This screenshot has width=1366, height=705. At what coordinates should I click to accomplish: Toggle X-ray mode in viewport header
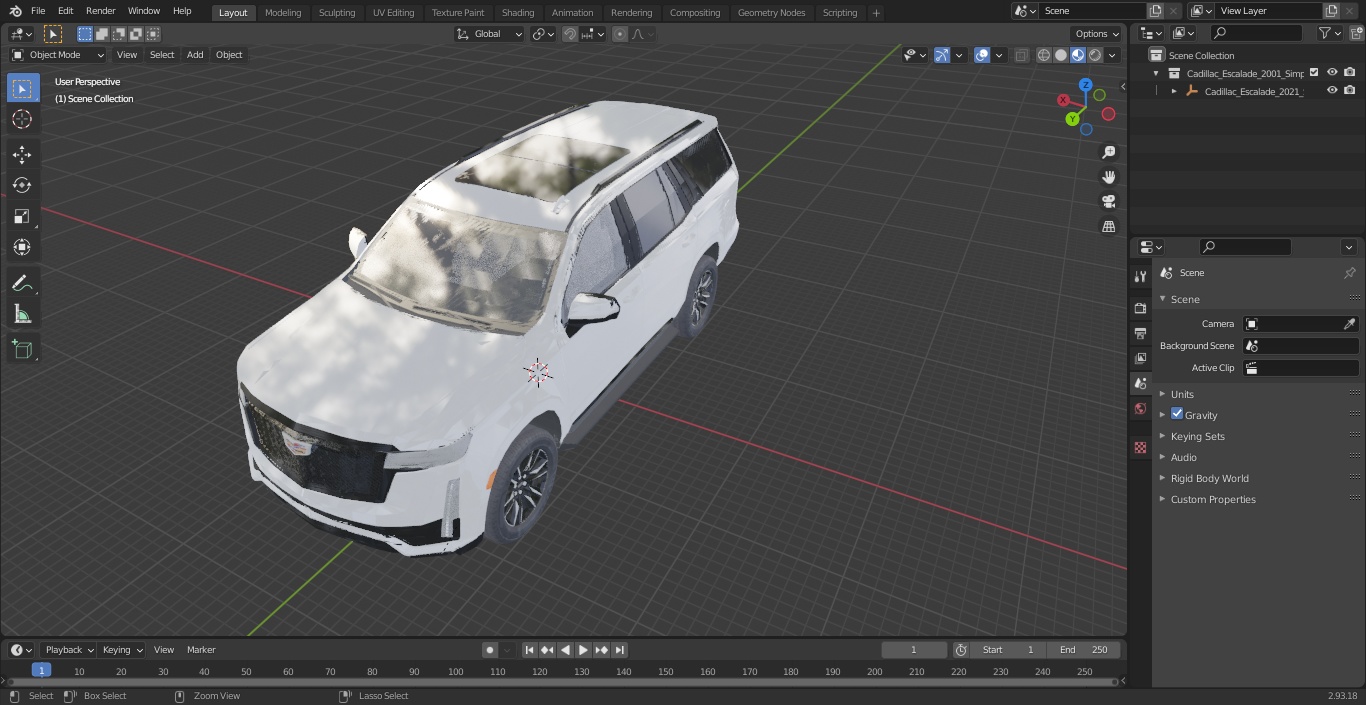point(1021,55)
